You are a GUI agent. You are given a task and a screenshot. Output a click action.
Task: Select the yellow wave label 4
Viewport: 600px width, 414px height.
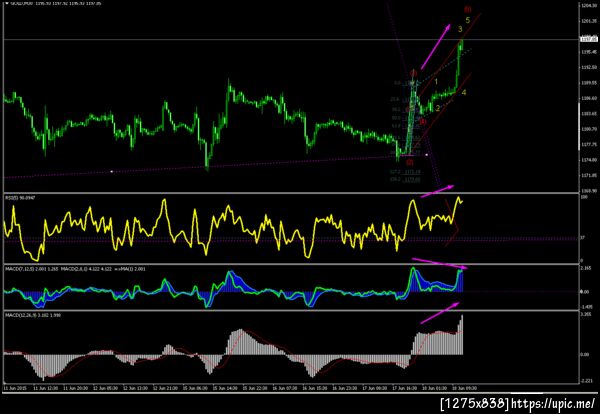464,92
